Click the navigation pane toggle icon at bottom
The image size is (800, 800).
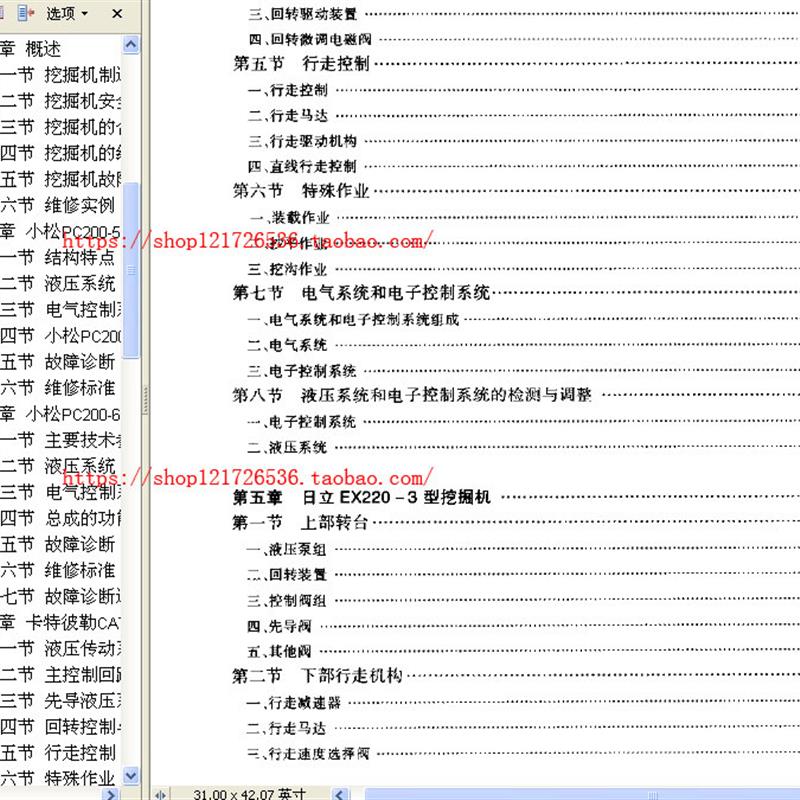click(160, 794)
